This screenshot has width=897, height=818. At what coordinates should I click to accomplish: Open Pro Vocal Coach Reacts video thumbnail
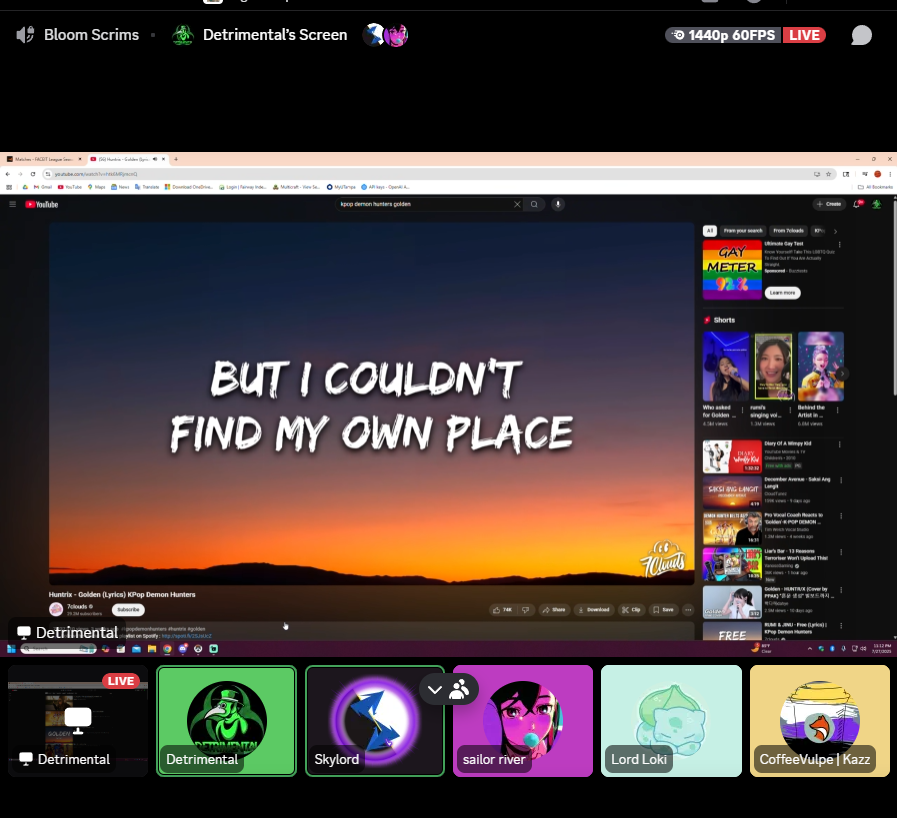point(732,528)
